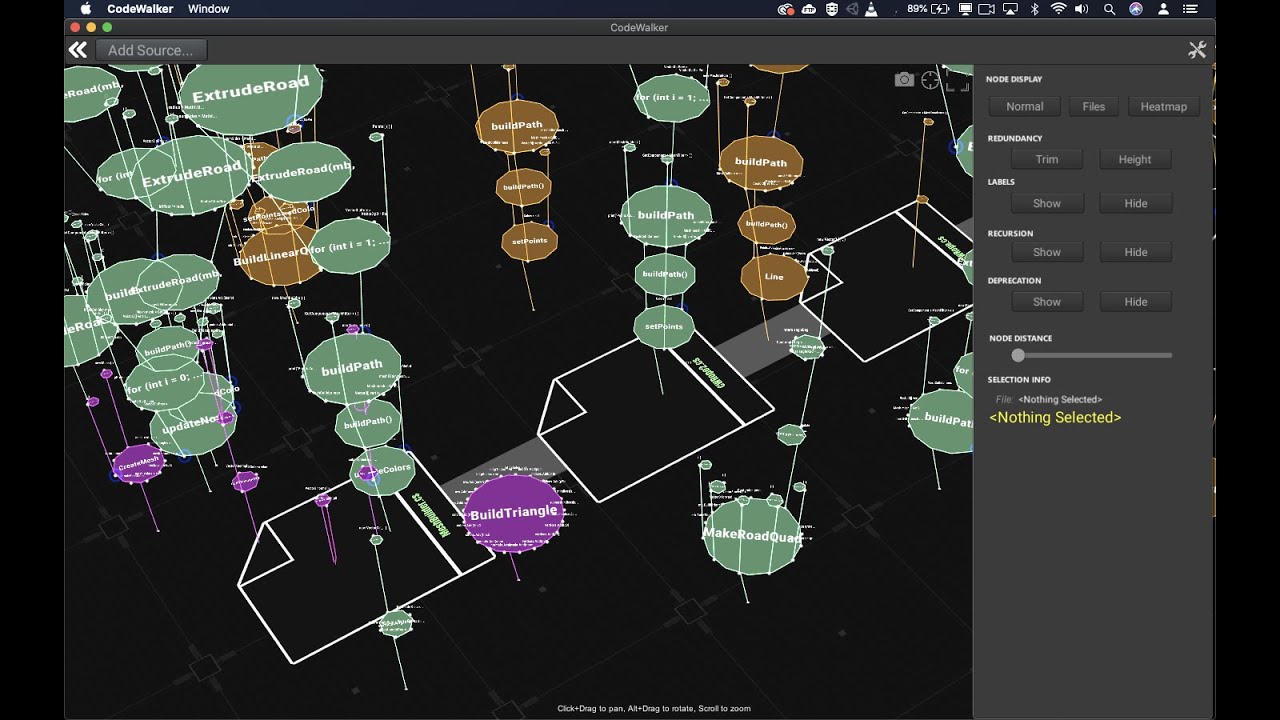Click the Node Distance slider handle
This screenshot has height=720, width=1280.
pos(1018,355)
